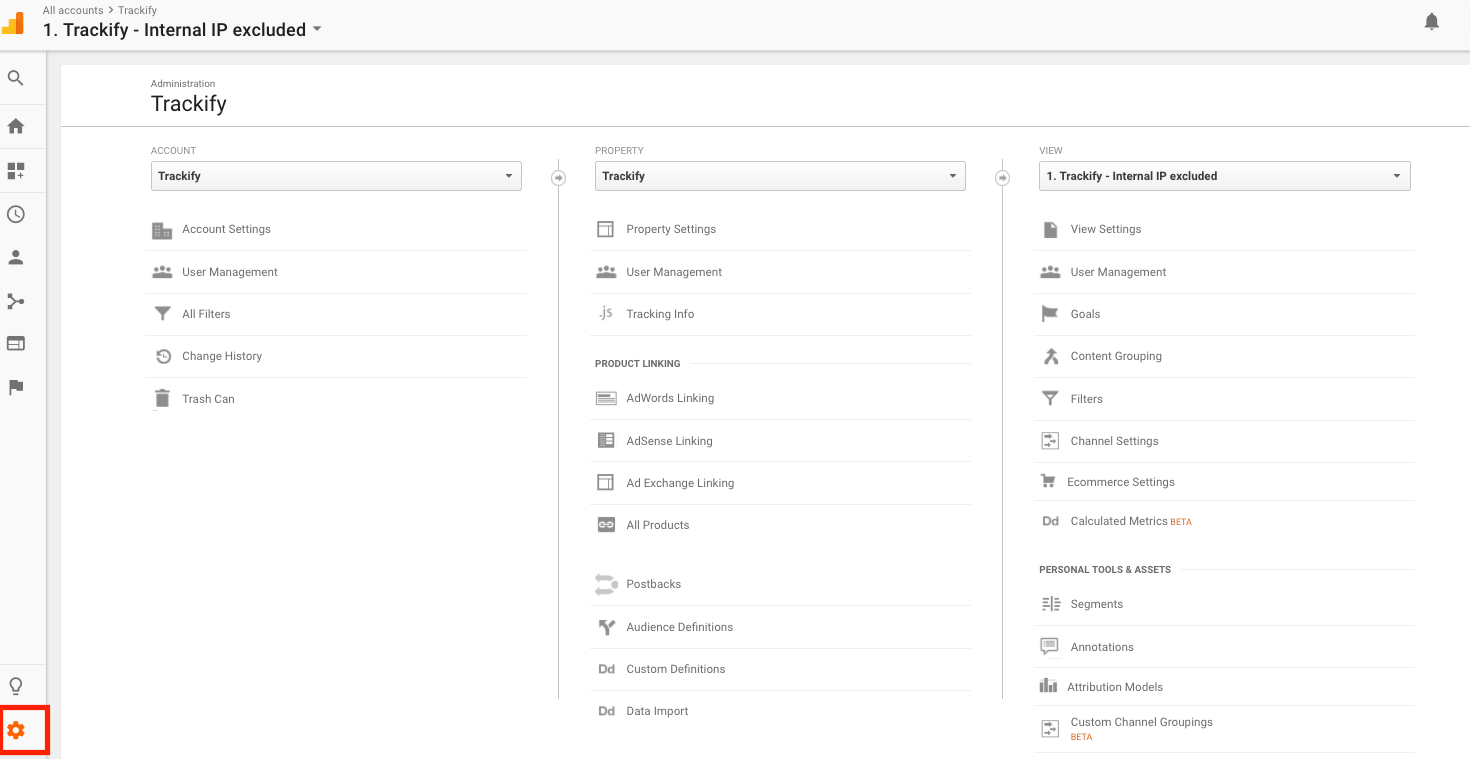
Task: Click the AdSense Linking icon
Action: coord(606,440)
